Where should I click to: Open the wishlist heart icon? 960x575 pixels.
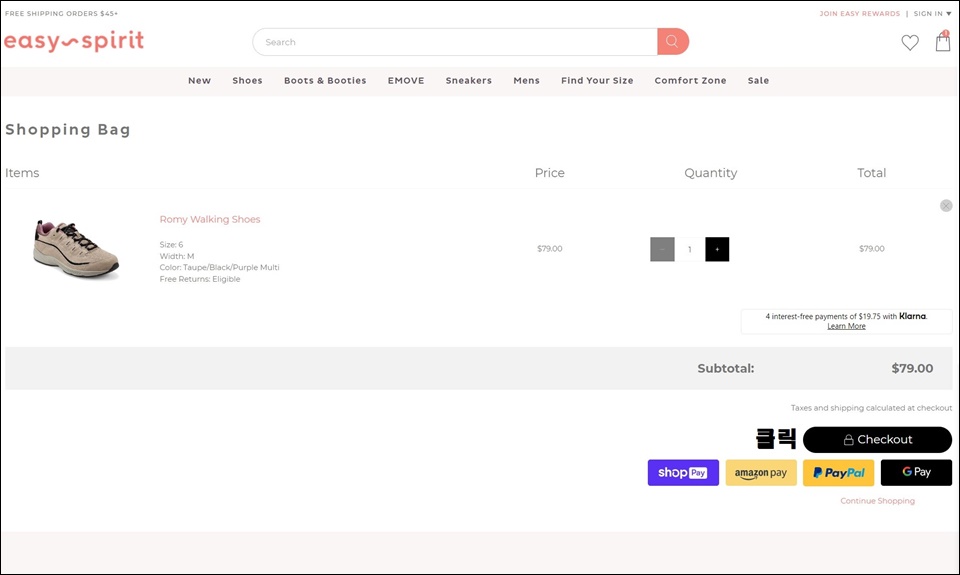(x=910, y=42)
